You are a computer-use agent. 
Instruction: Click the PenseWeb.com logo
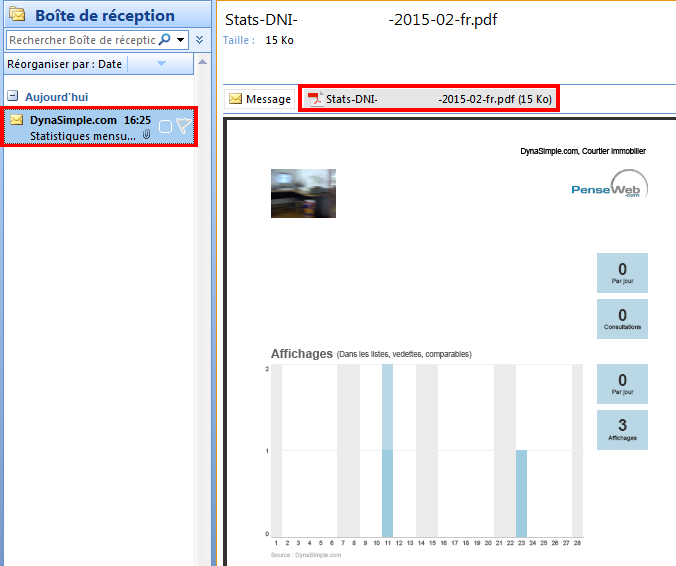click(609, 187)
